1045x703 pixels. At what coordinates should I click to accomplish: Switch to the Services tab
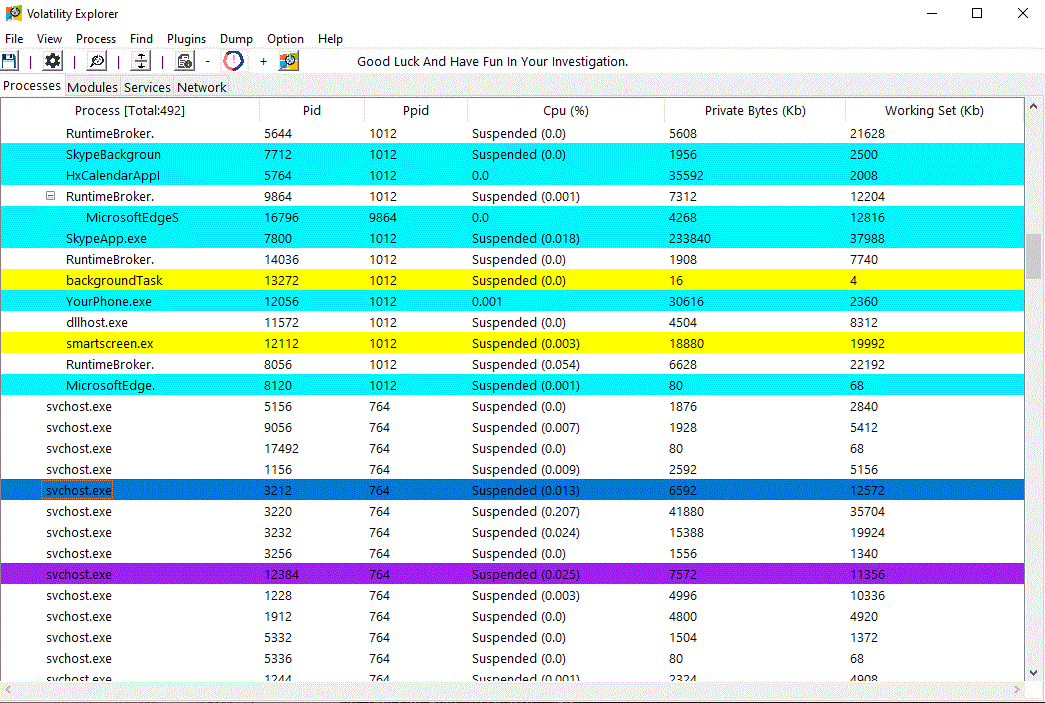point(147,87)
